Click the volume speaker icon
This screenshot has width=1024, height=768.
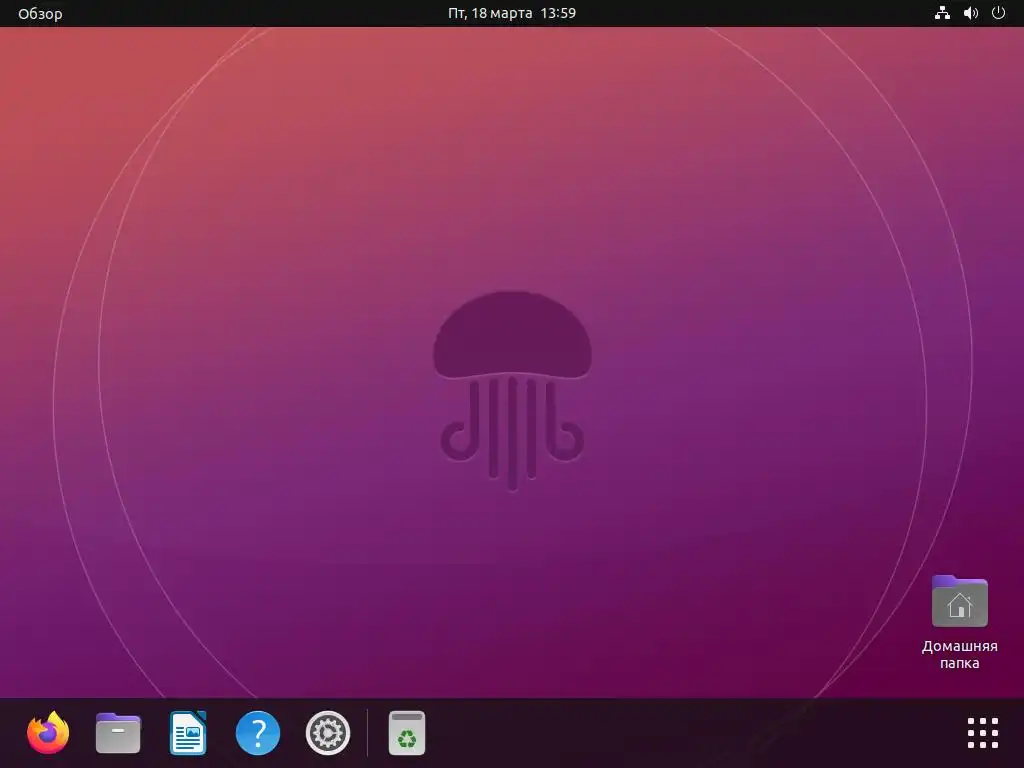pyautogui.click(x=971, y=13)
